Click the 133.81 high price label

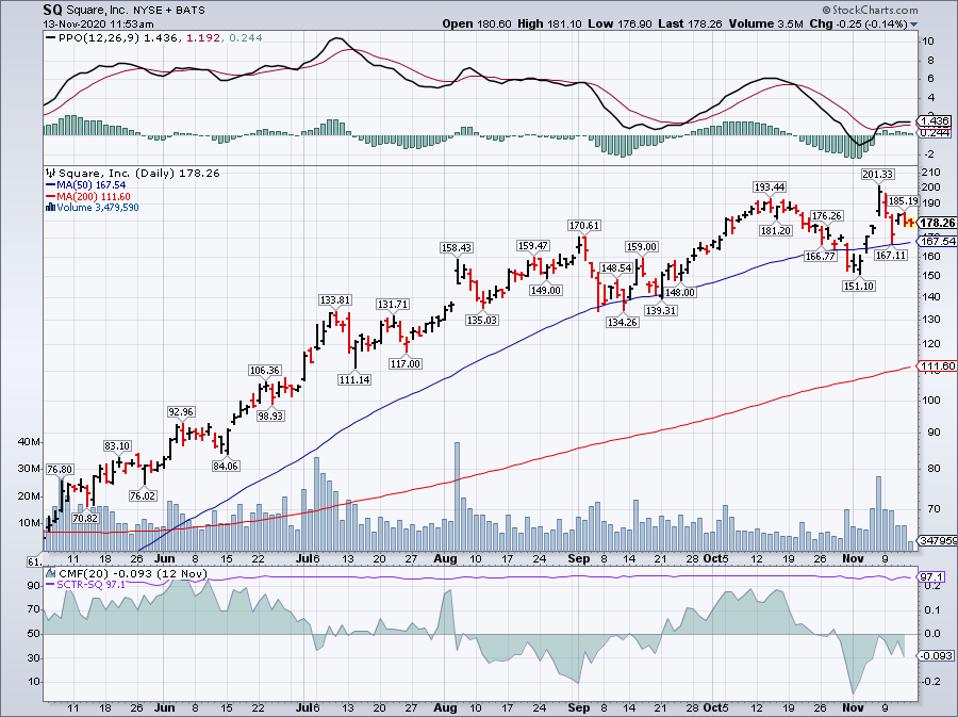tap(335, 300)
